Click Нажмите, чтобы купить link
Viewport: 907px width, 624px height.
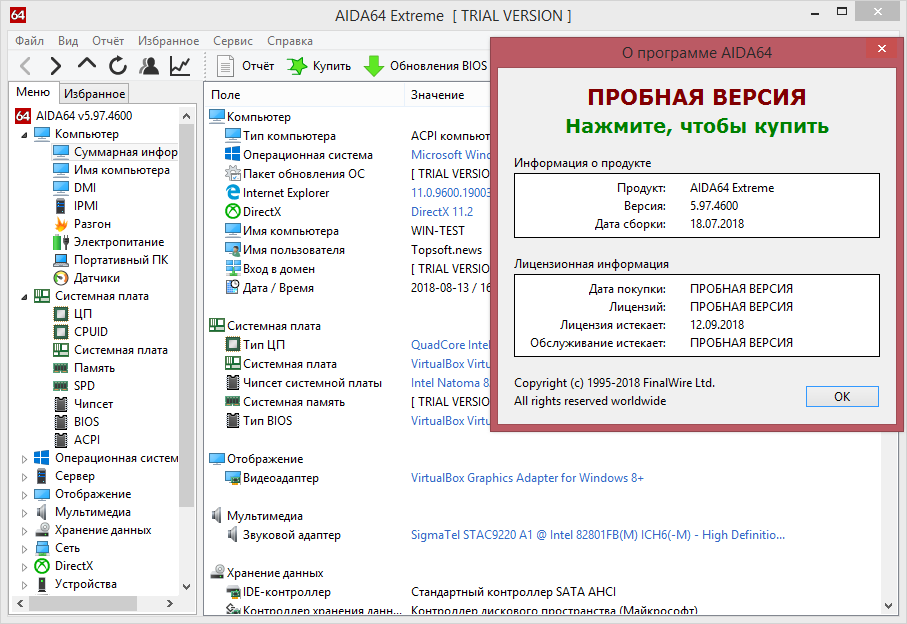point(697,126)
